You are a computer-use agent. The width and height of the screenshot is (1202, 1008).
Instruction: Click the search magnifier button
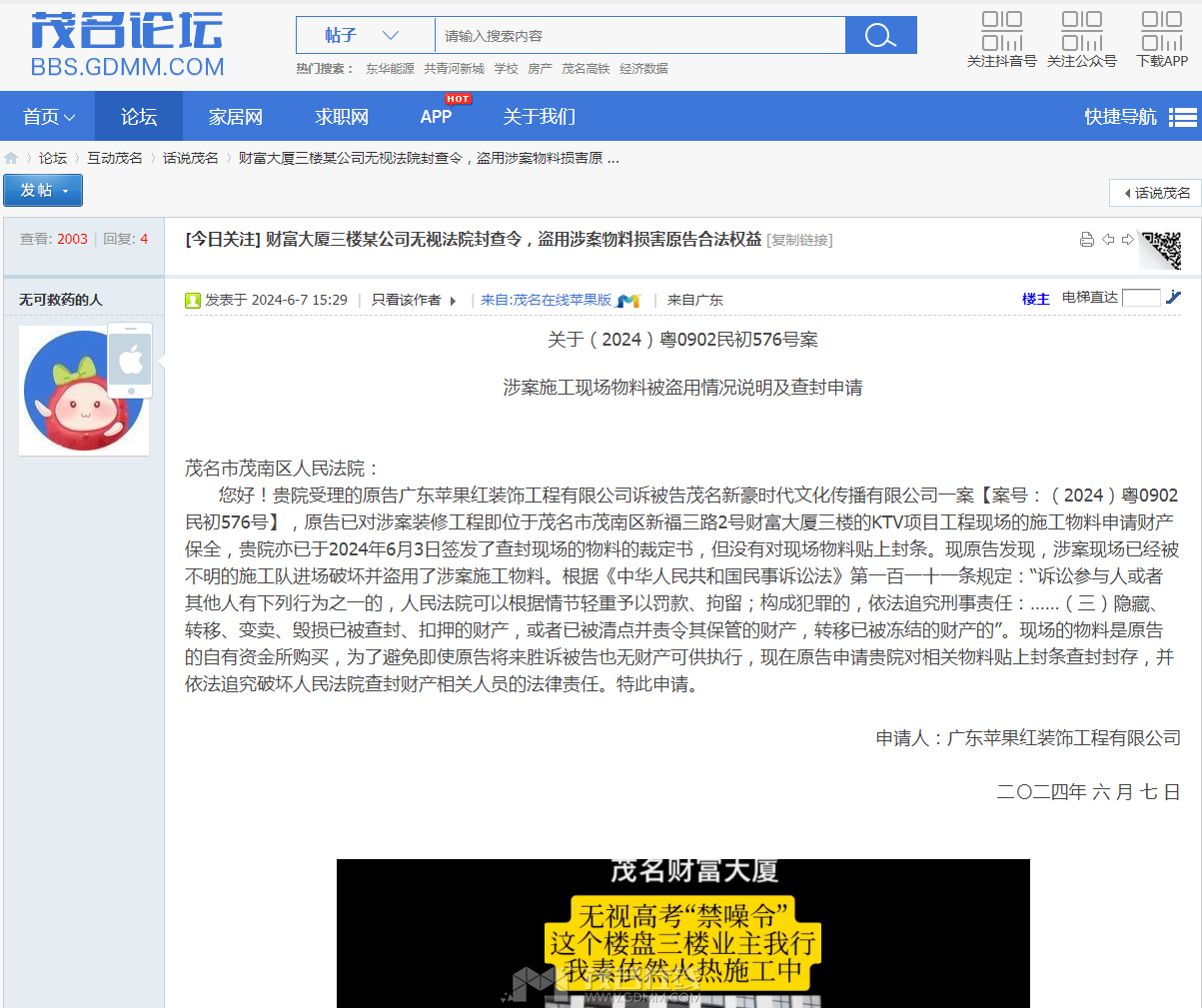(x=880, y=36)
